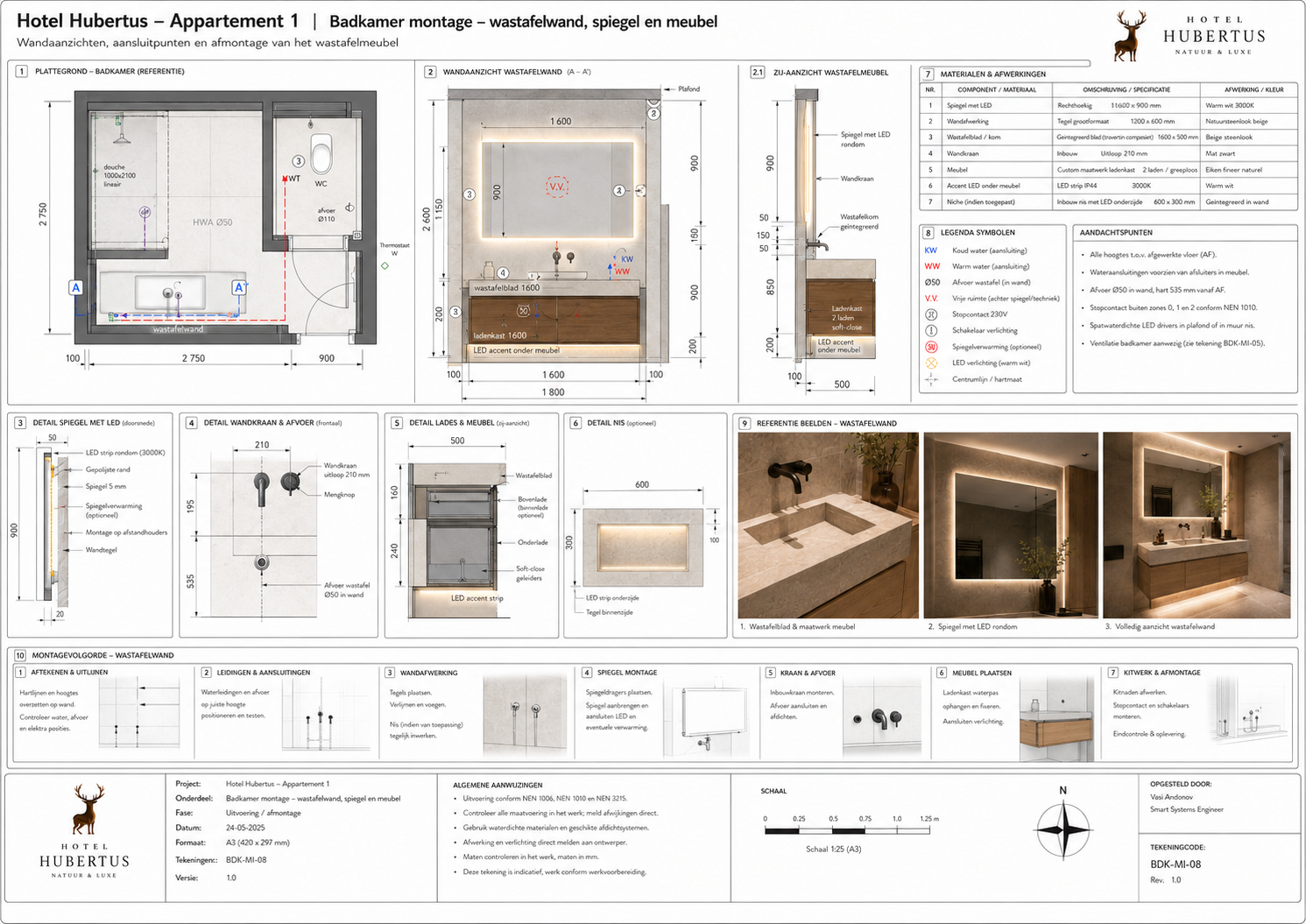Click the Hotel Hubertus deer logo top right
The width and height of the screenshot is (1306, 924).
click(1130, 36)
